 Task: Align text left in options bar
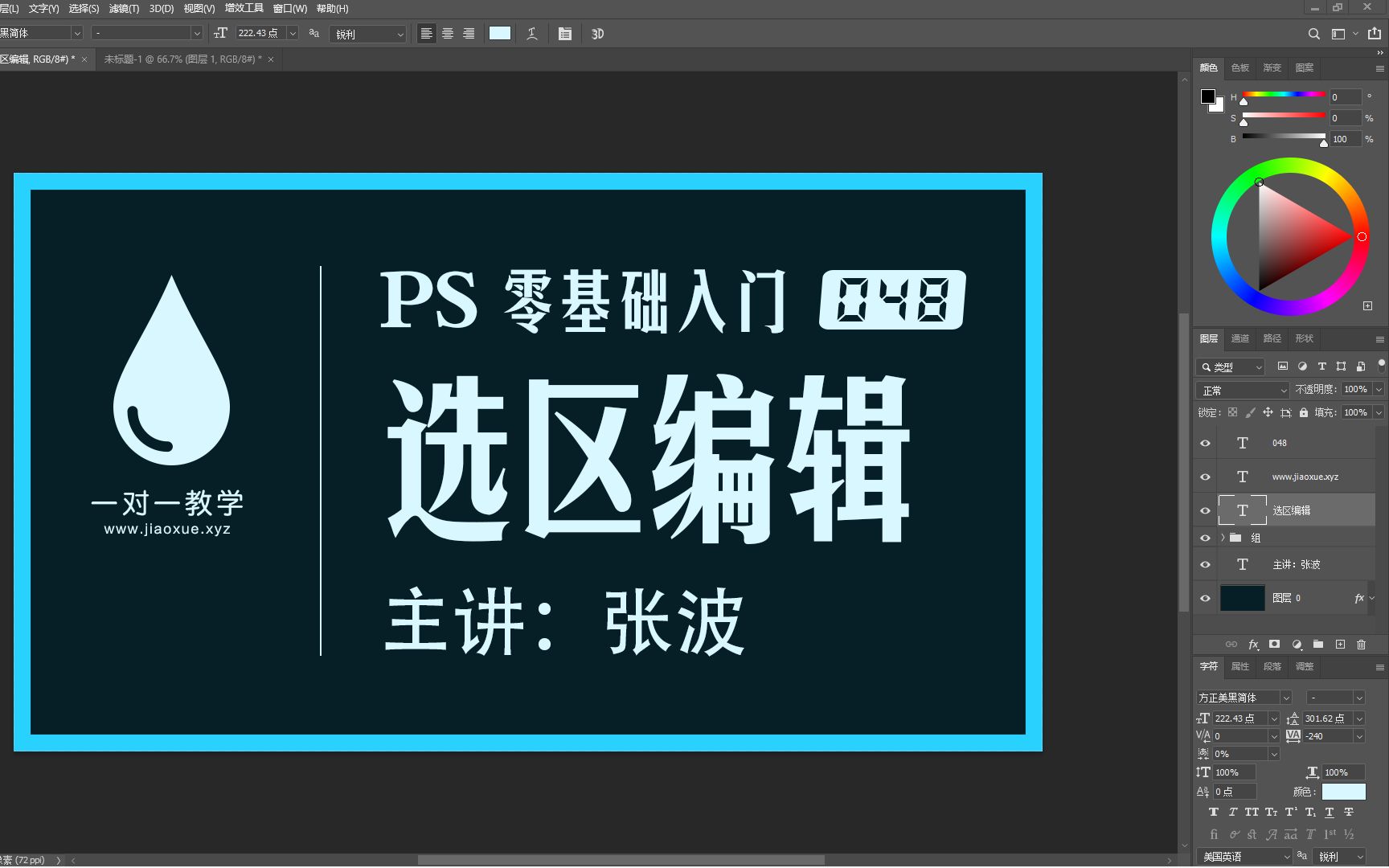427,34
